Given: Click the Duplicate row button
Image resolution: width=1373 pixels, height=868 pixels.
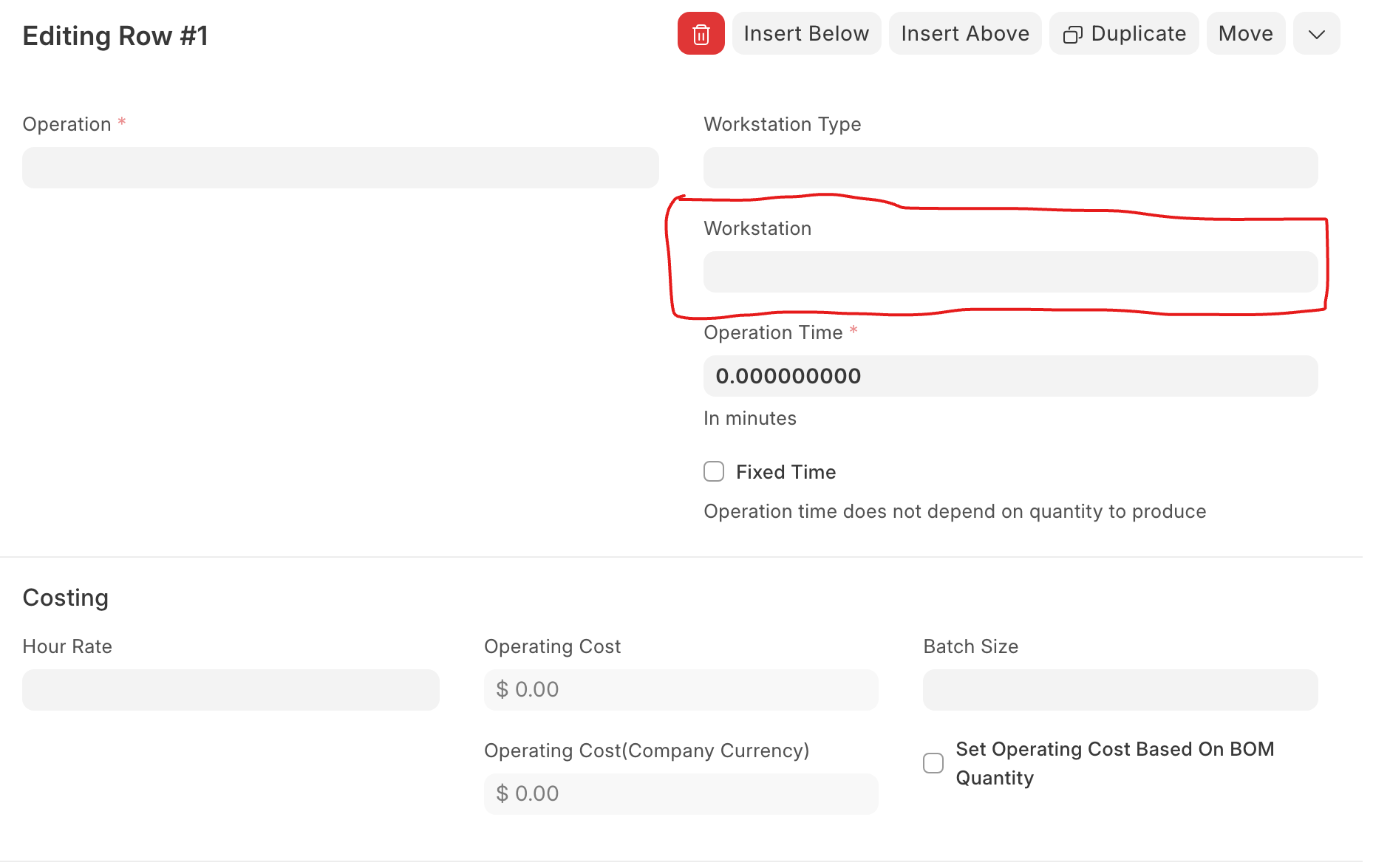Looking at the screenshot, I should [x=1123, y=34].
